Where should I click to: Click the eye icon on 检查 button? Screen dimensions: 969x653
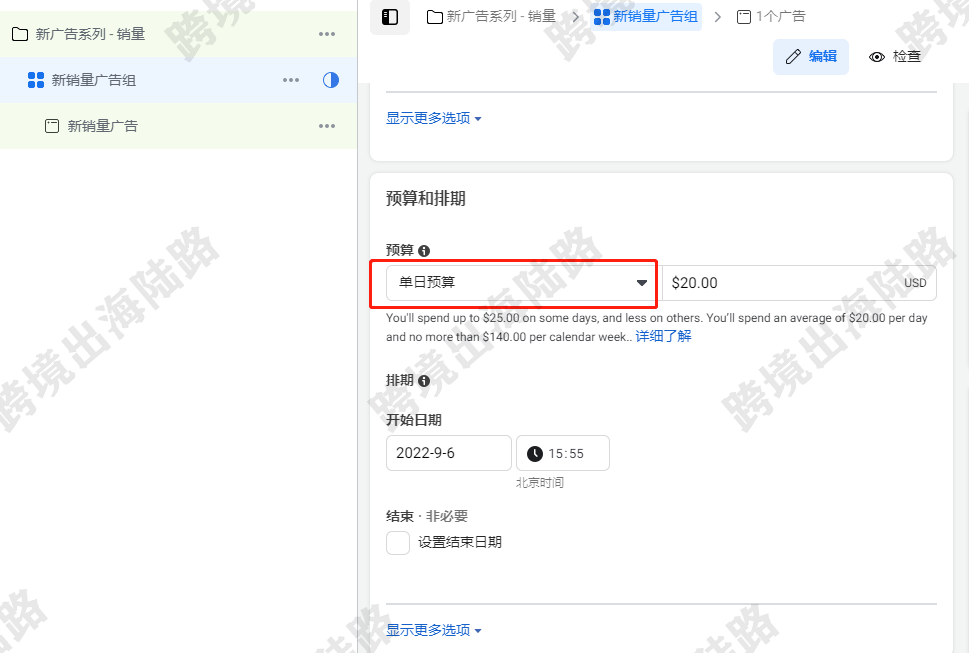(x=876, y=57)
